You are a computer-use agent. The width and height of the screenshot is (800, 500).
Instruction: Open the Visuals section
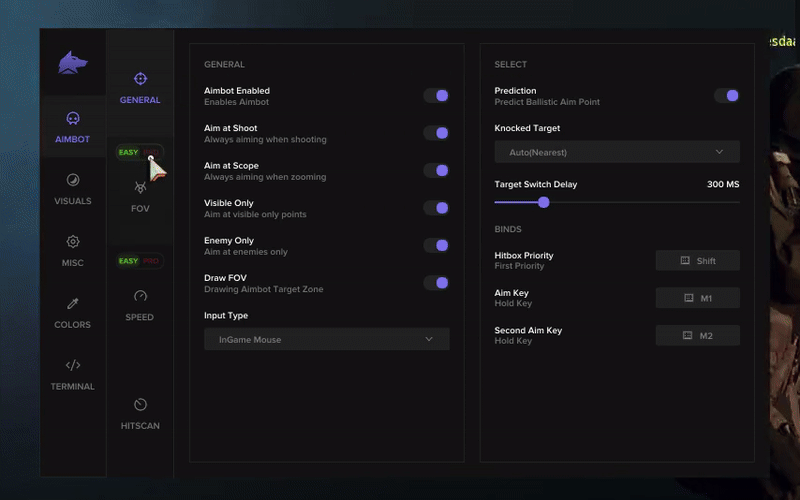tap(72, 189)
